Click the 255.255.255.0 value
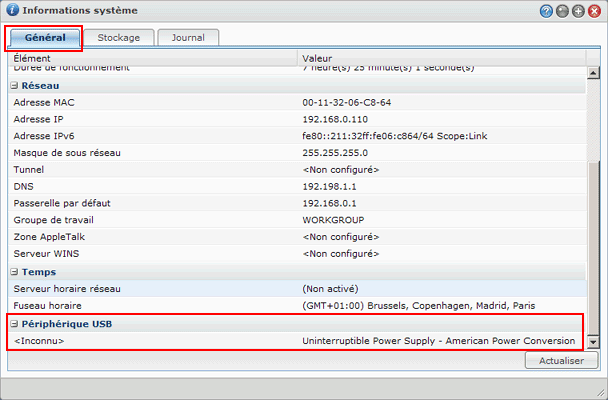This screenshot has width=608, height=400. click(x=335, y=153)
